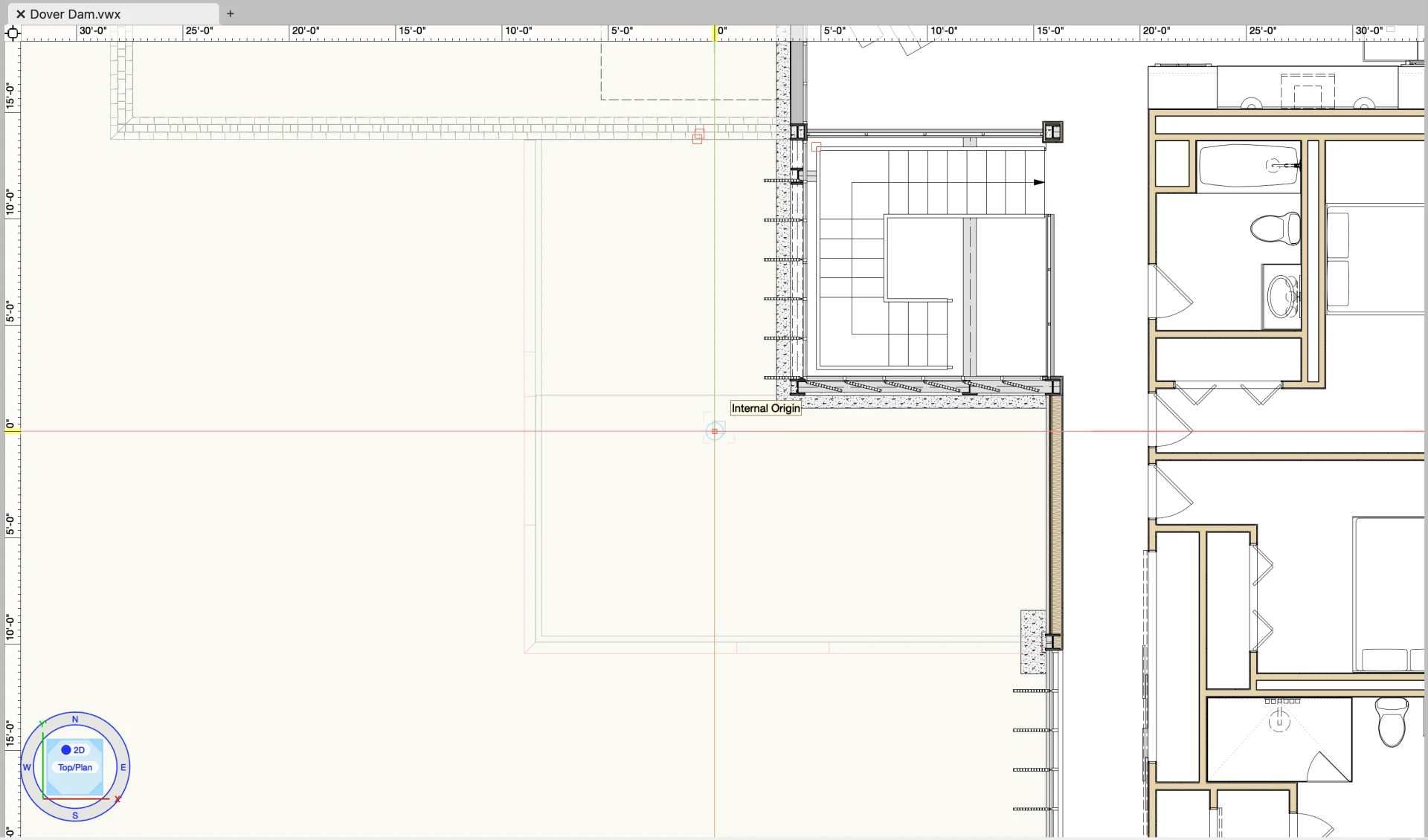
Task: Click the N direction on view compass
Action: [75, 719]
